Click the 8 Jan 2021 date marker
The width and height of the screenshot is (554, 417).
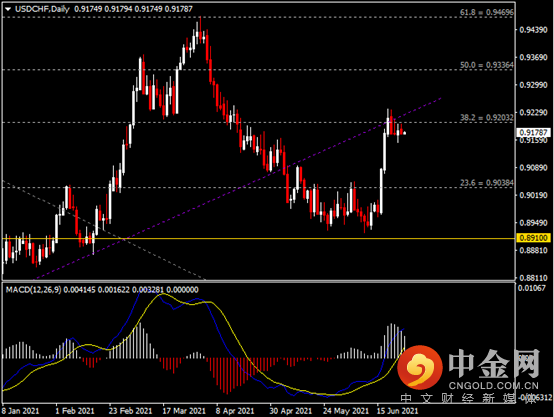(x=20, y=411)
